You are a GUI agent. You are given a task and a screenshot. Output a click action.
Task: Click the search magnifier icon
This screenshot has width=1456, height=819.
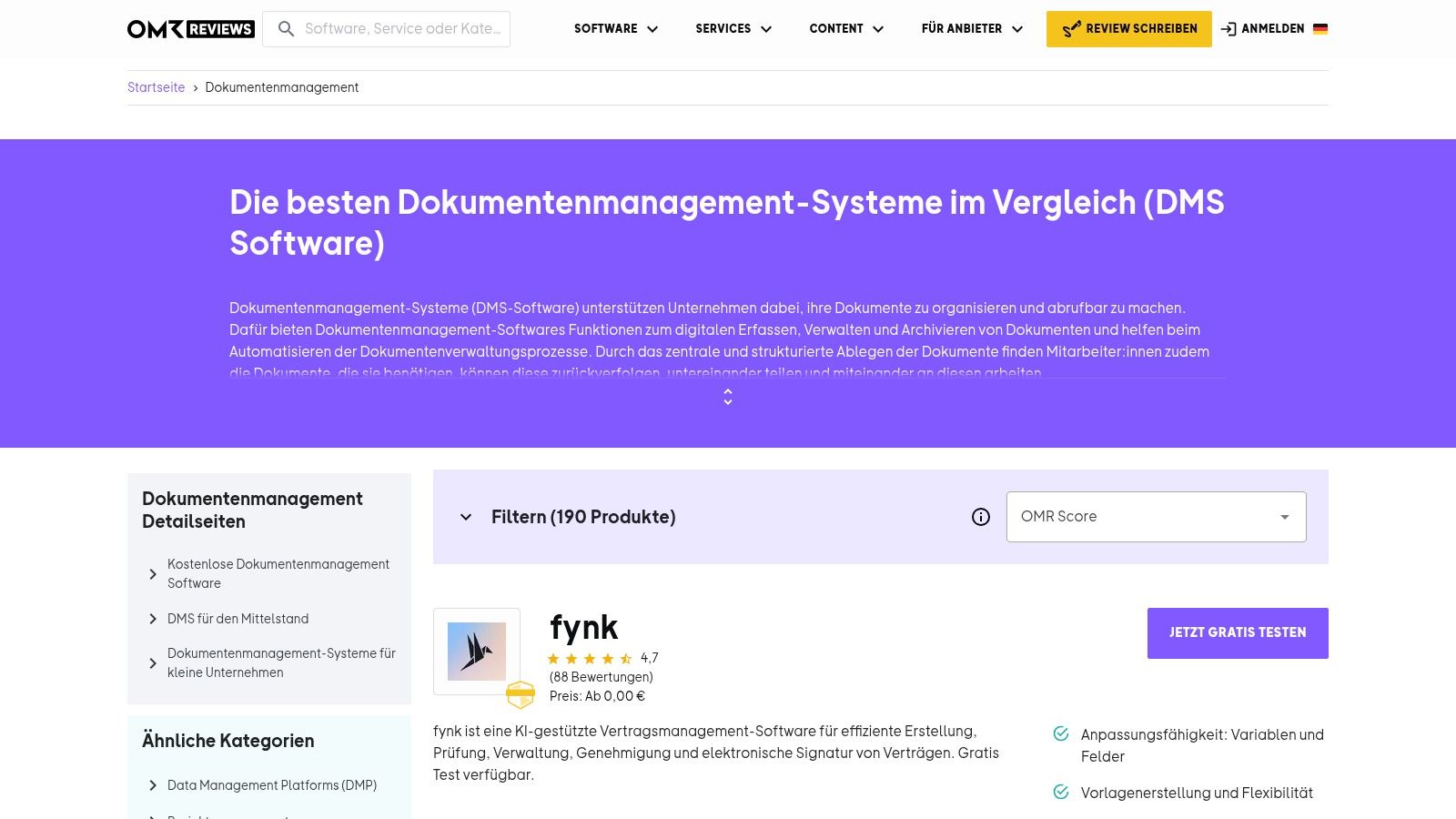click(x=286, y=29)
